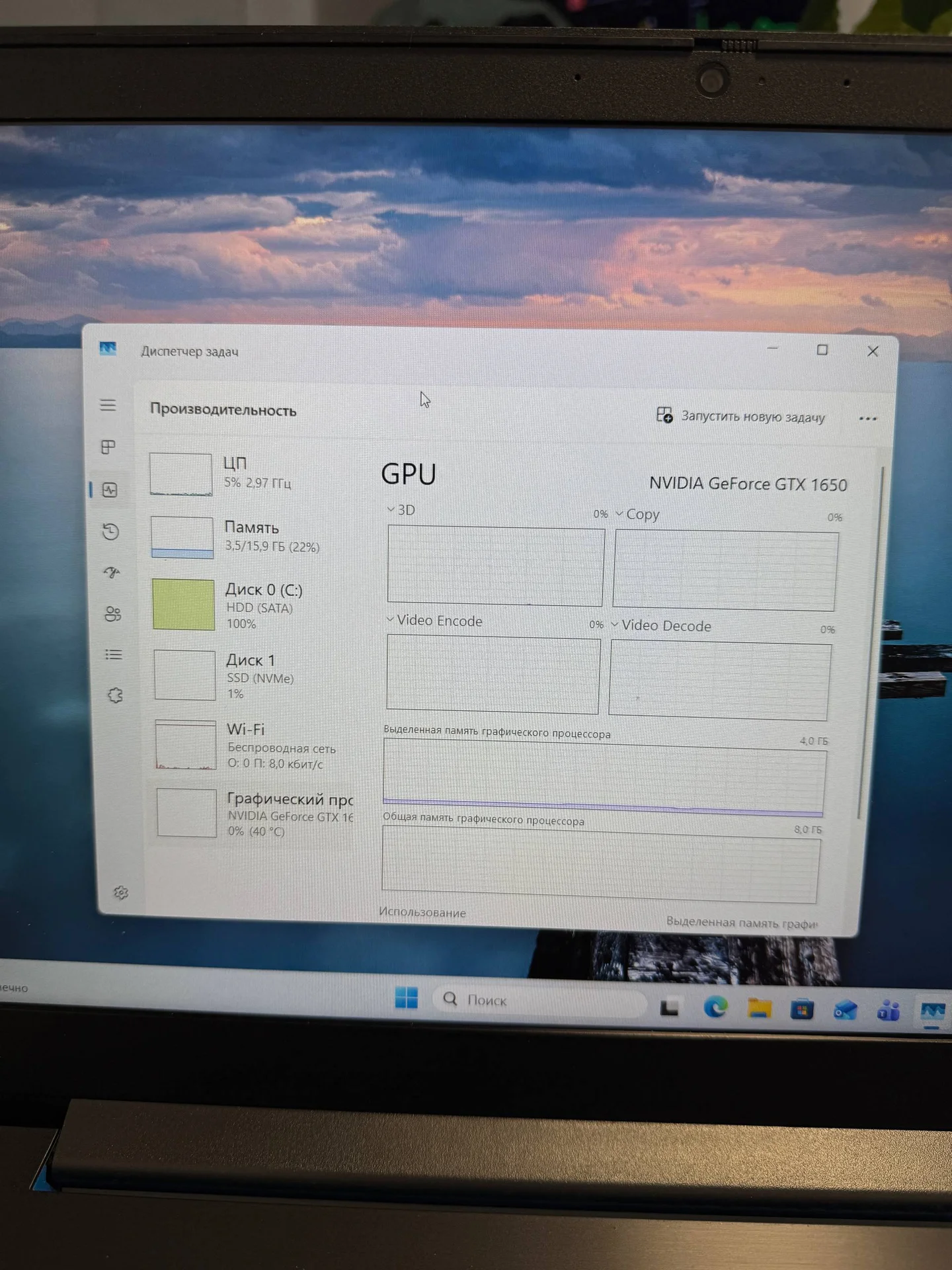Open the Processes page in the sidebar

(108, 447)
